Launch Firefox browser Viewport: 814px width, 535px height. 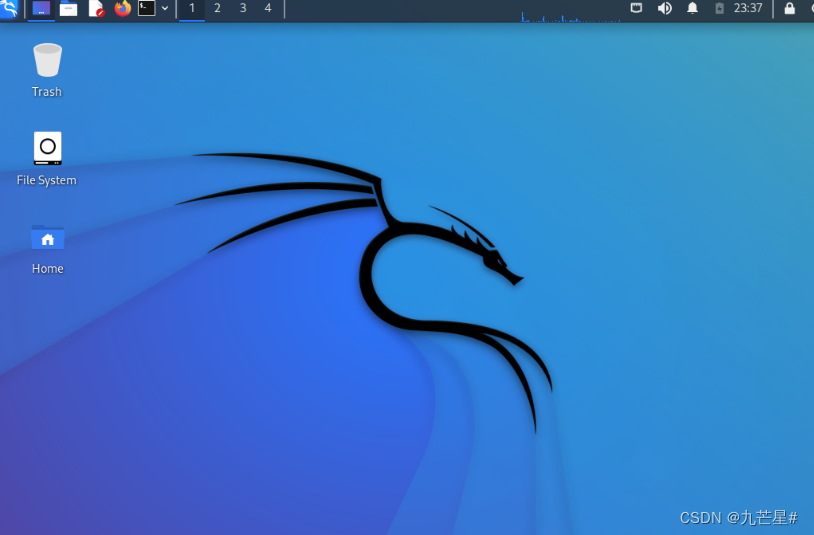click(123, 8)
